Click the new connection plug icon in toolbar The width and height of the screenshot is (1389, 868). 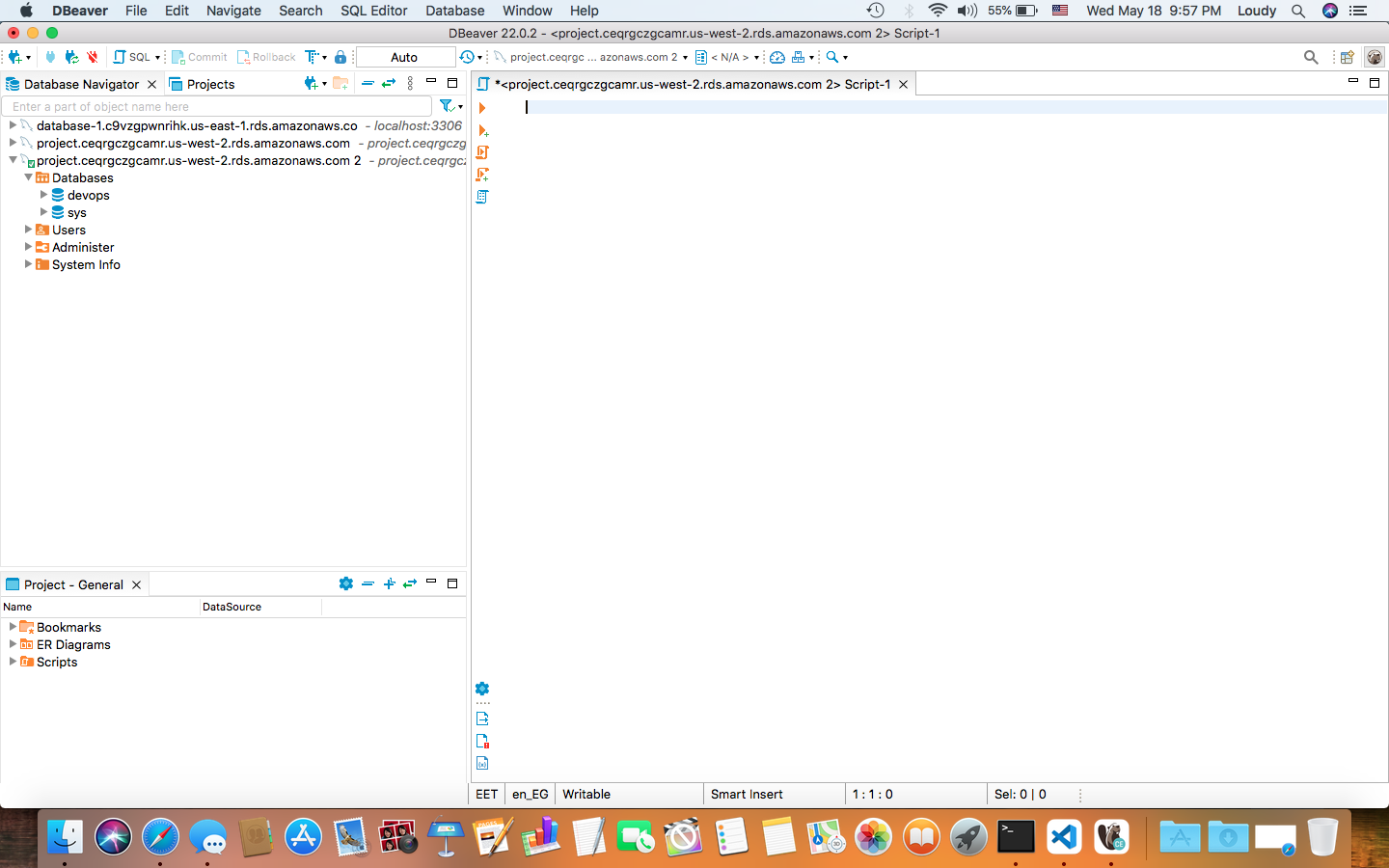(x=14, y=57)
